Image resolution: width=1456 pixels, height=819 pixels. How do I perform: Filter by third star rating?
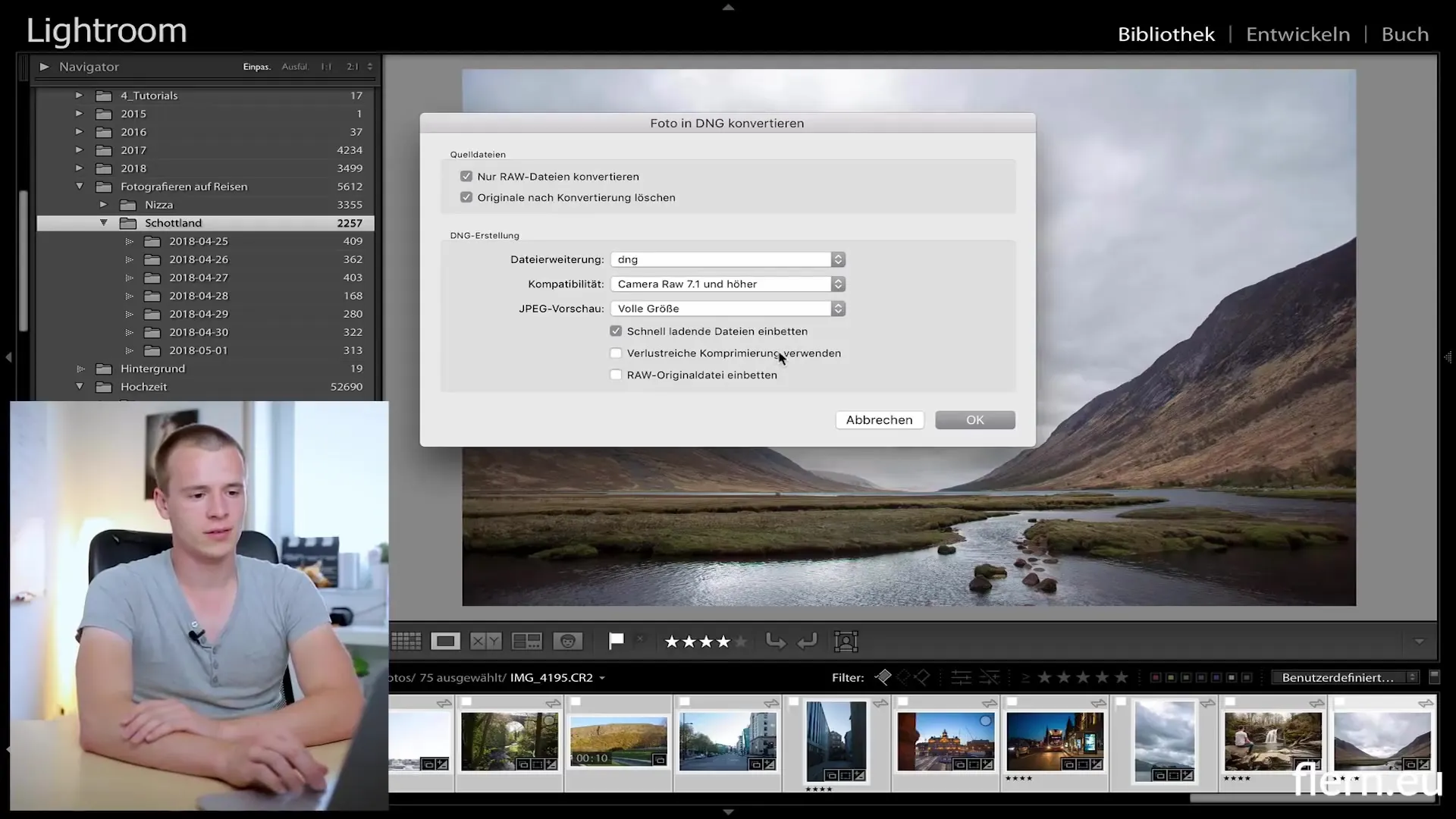(1083, 677)
